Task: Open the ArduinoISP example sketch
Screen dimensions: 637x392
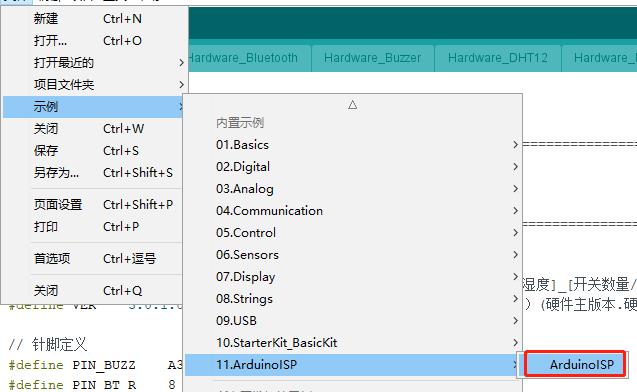Action: click(574, 364)
